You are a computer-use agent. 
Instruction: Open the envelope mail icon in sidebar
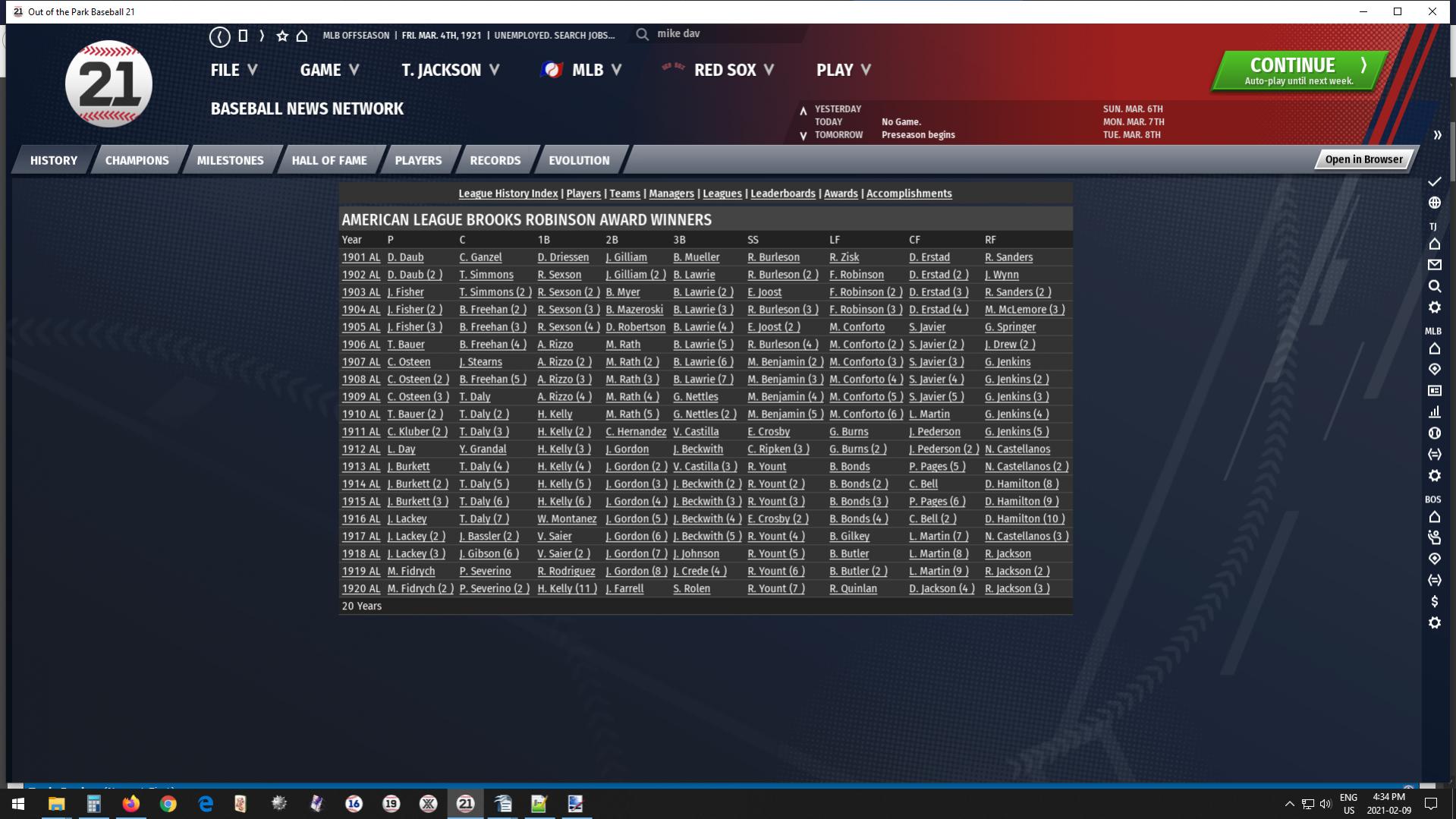tap(1434, 265)
